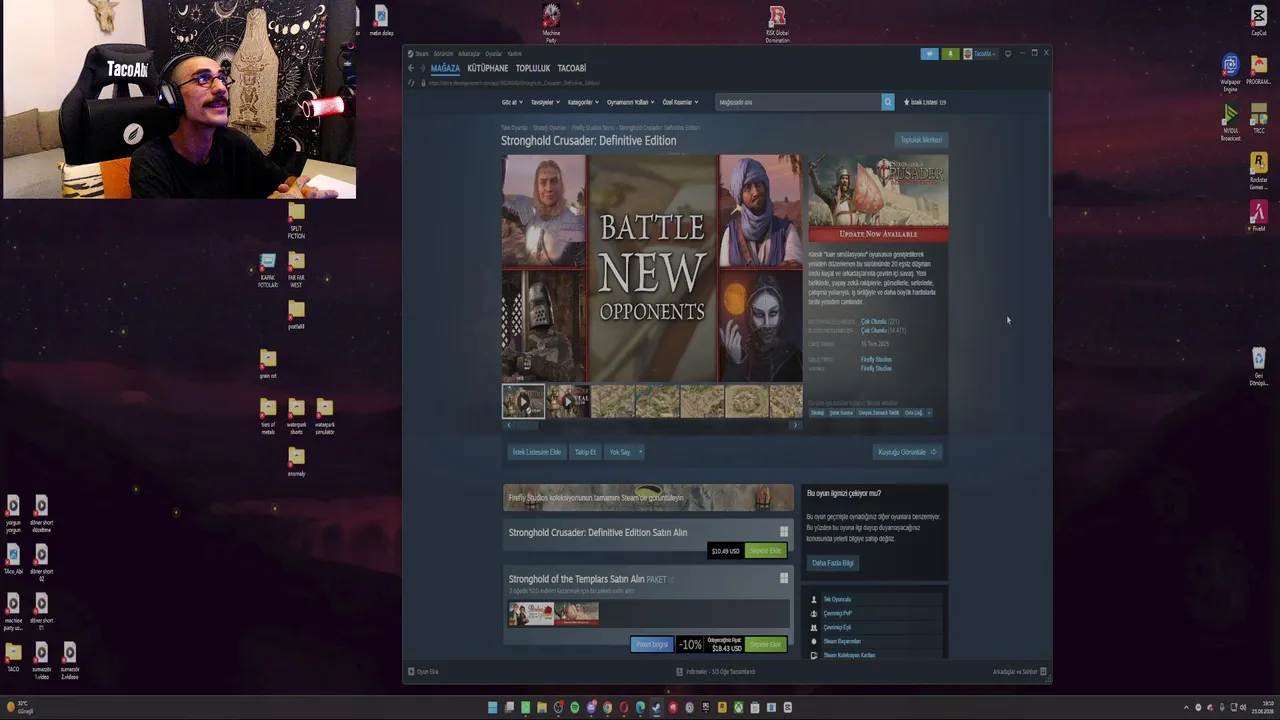1280x720 pixels.
Task: Open the Geri Dönüşüm recycle bin
Action: [1259, 366]
